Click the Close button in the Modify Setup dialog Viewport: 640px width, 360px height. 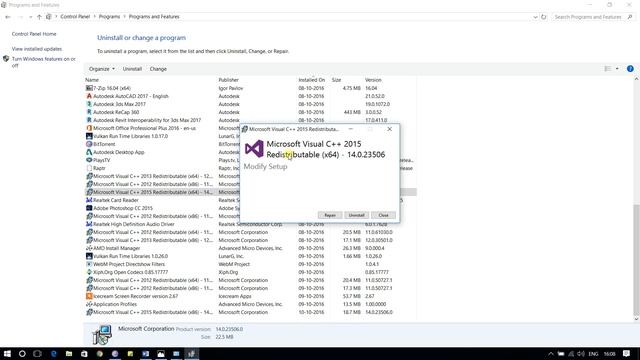click(383, 215)
